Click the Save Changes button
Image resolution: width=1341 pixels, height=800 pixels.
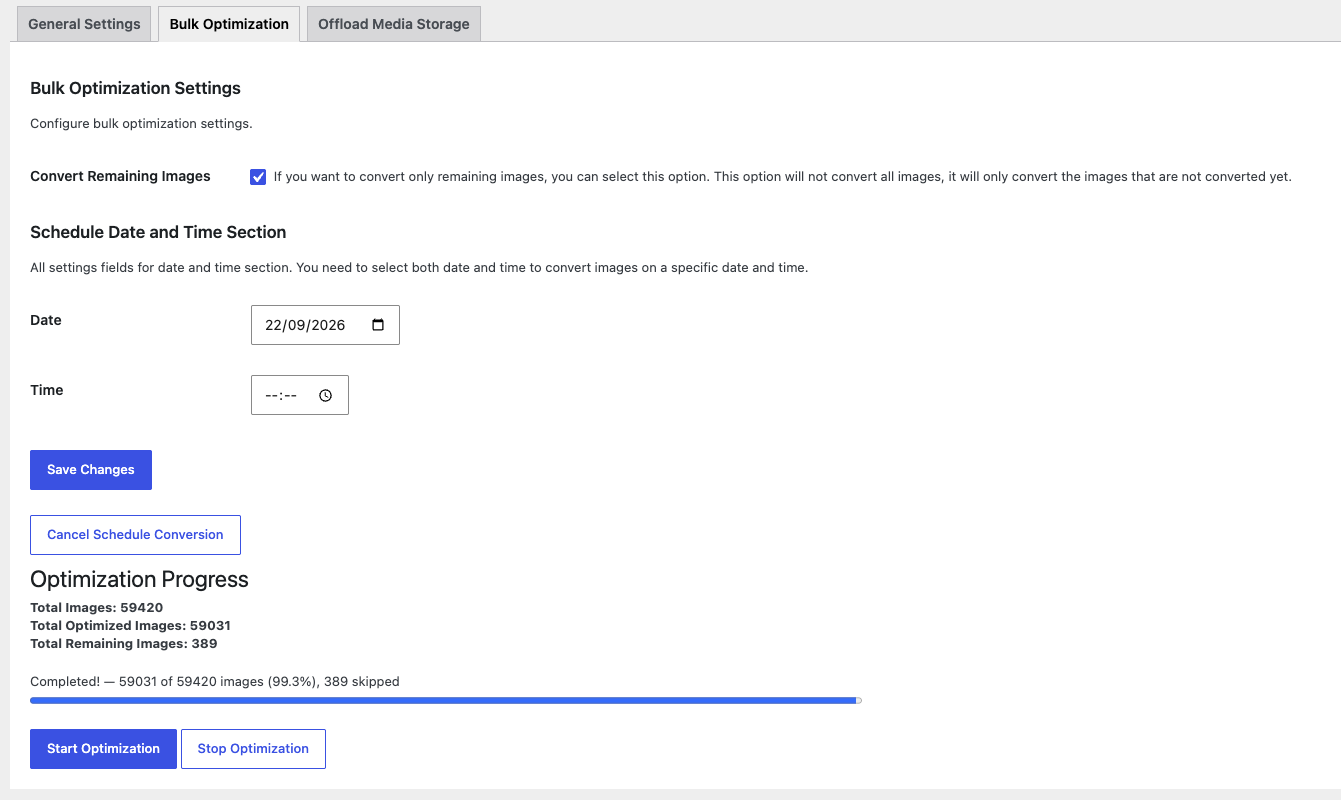(91, 470)
